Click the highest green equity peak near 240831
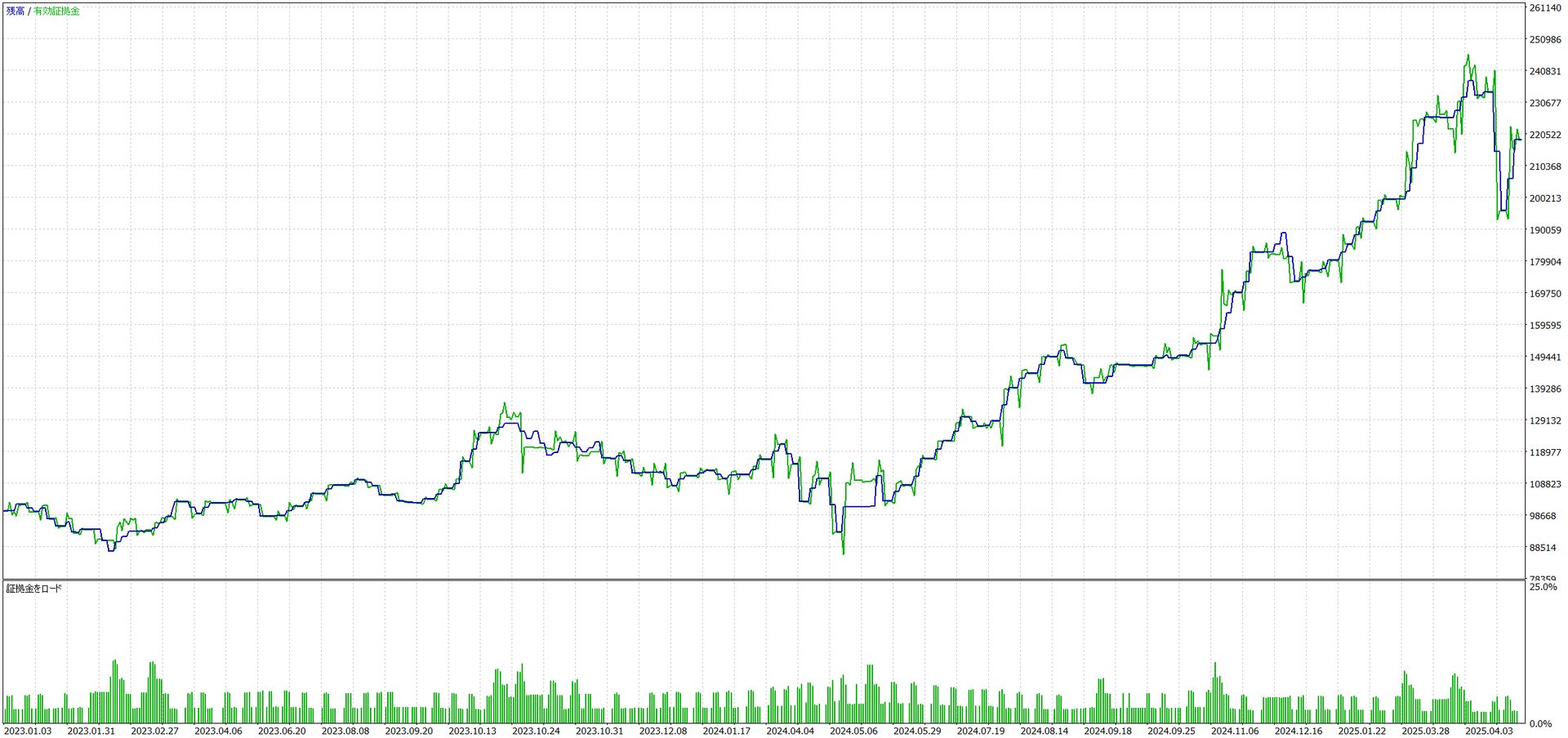 click(1468, 56)
